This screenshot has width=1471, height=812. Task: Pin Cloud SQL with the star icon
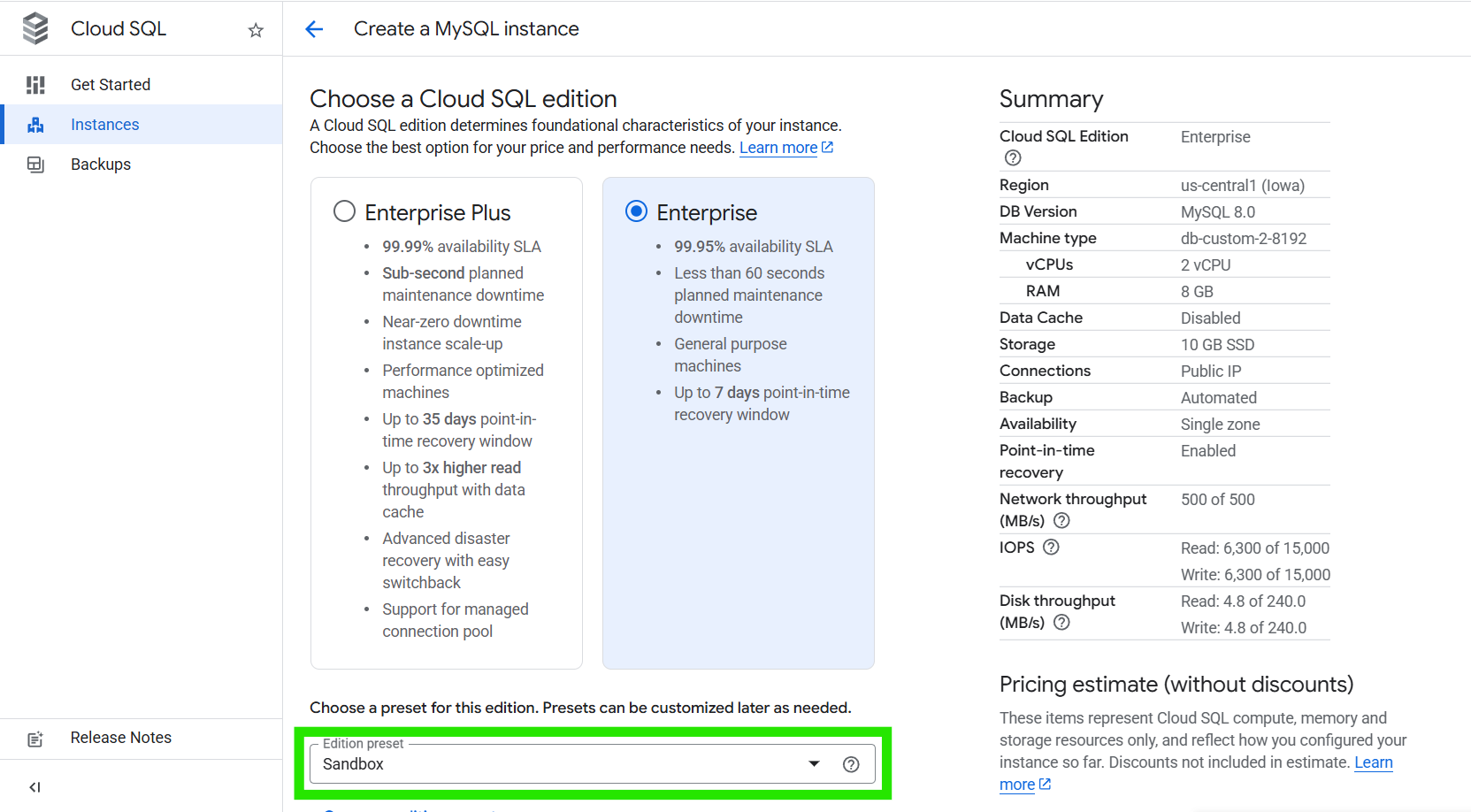click(256, 30)
